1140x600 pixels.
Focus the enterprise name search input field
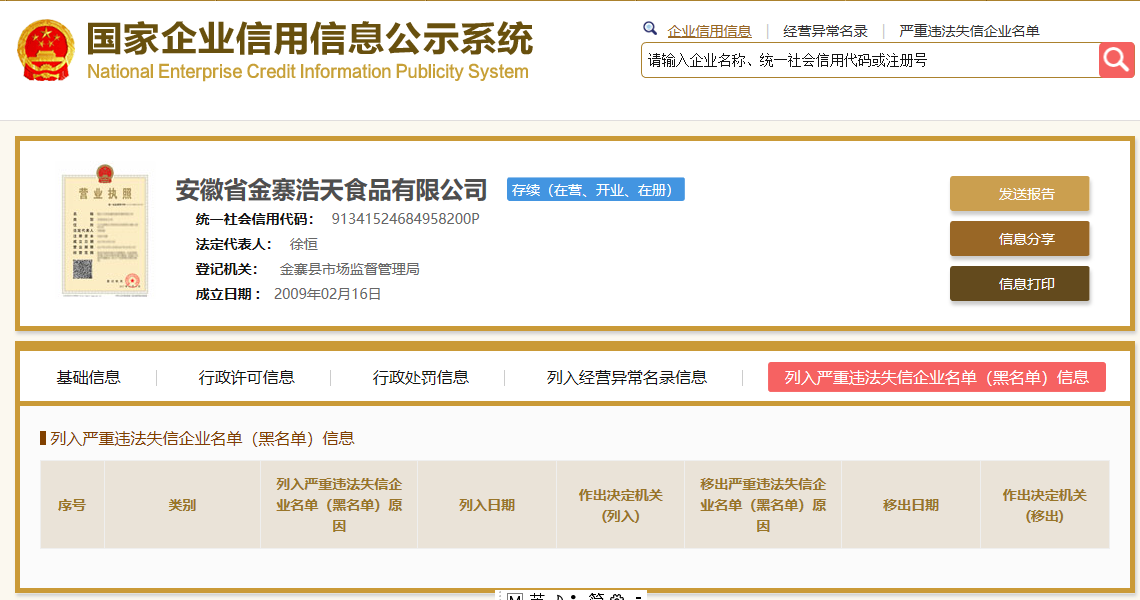coord(870,60)
